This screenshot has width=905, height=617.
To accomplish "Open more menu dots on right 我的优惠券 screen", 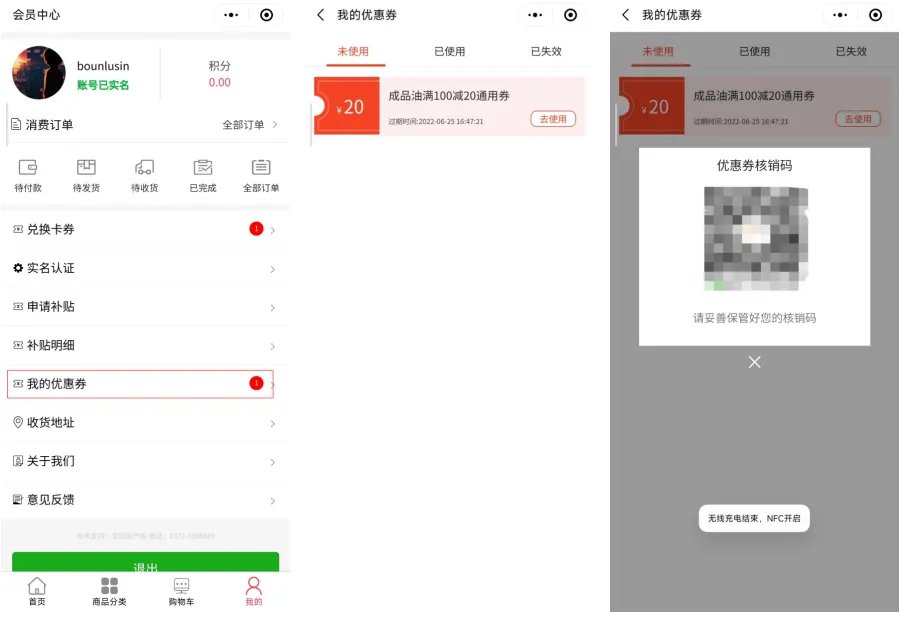I will [840, 15].
